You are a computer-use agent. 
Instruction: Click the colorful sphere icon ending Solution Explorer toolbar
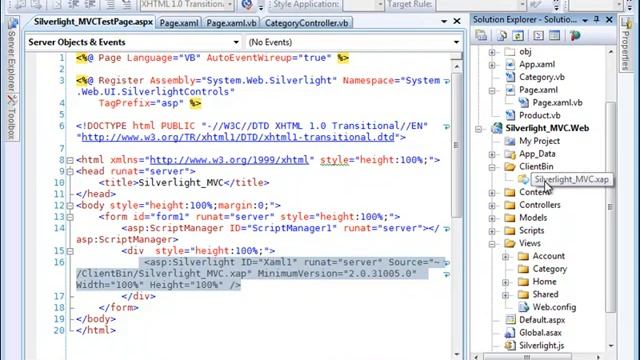pyautogui.click(x=575, y=36)
